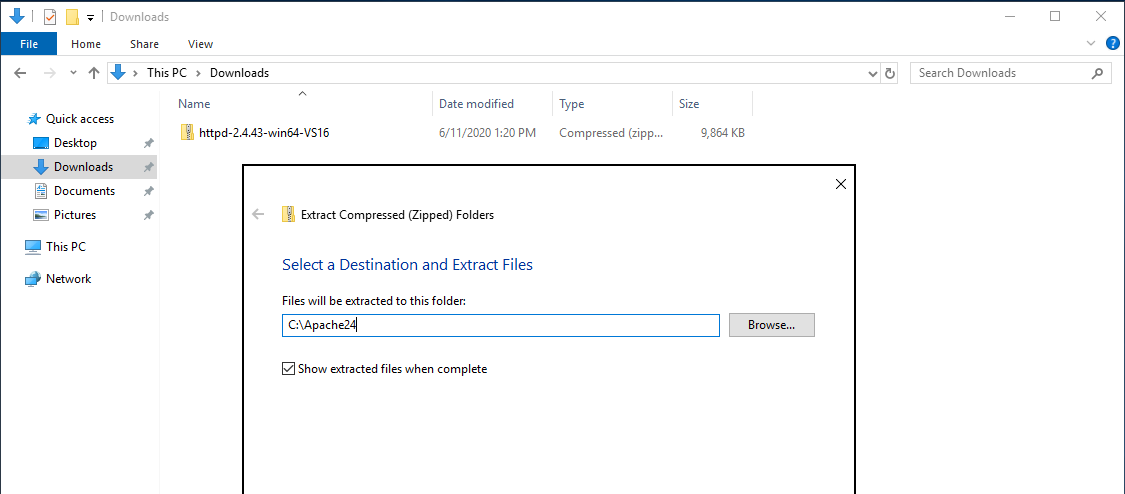This screenshot has height=494, width=1125.
Task: Click the Back navigation arrow
Action: point(21,72)
